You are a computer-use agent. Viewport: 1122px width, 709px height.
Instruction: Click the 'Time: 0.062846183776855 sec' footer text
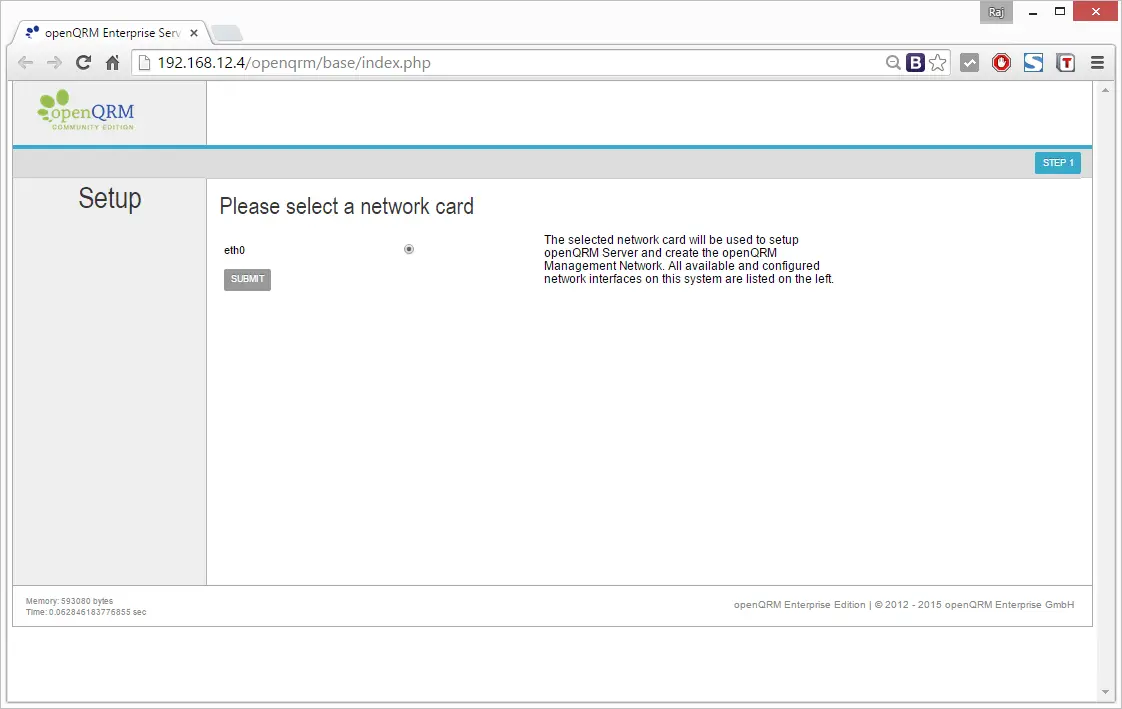tap(86, 612)
